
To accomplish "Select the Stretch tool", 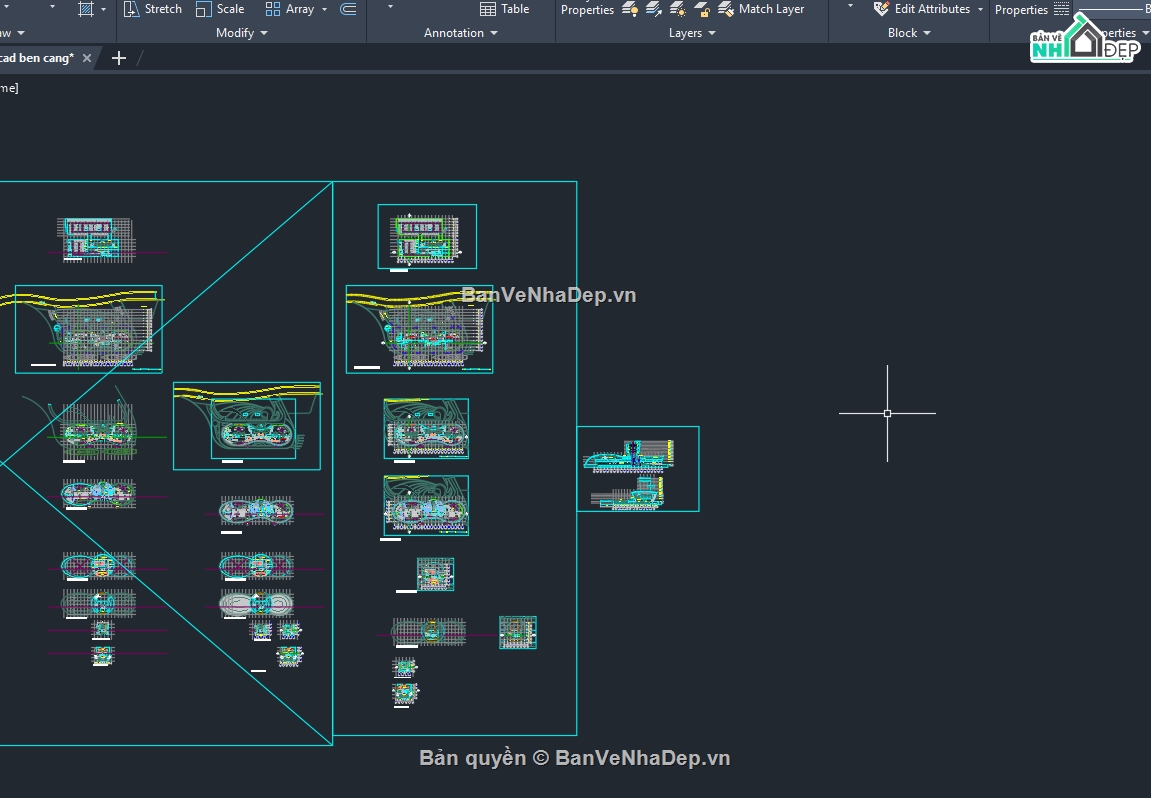I will tap(153, 9).
